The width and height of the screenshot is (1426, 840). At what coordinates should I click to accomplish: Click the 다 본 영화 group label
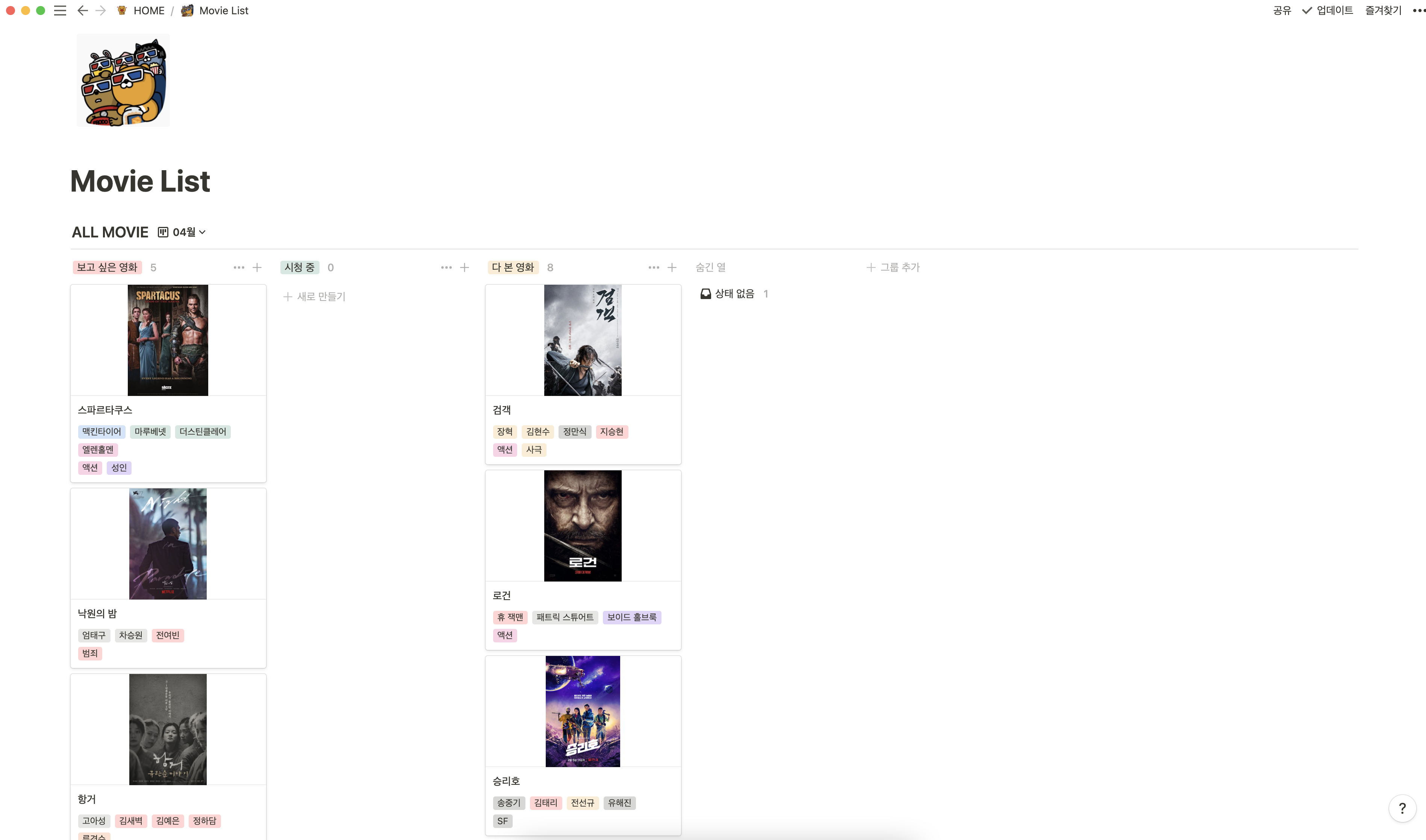click(513, 267)
